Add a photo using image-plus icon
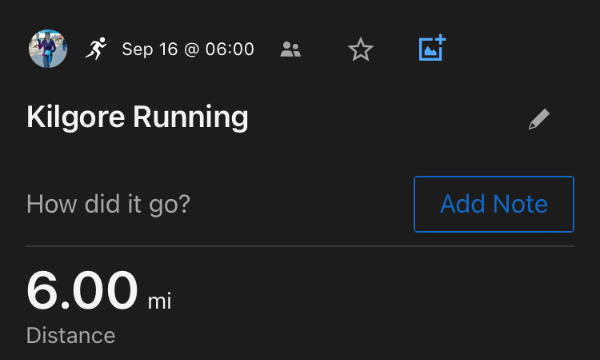 tap(432, 47)
